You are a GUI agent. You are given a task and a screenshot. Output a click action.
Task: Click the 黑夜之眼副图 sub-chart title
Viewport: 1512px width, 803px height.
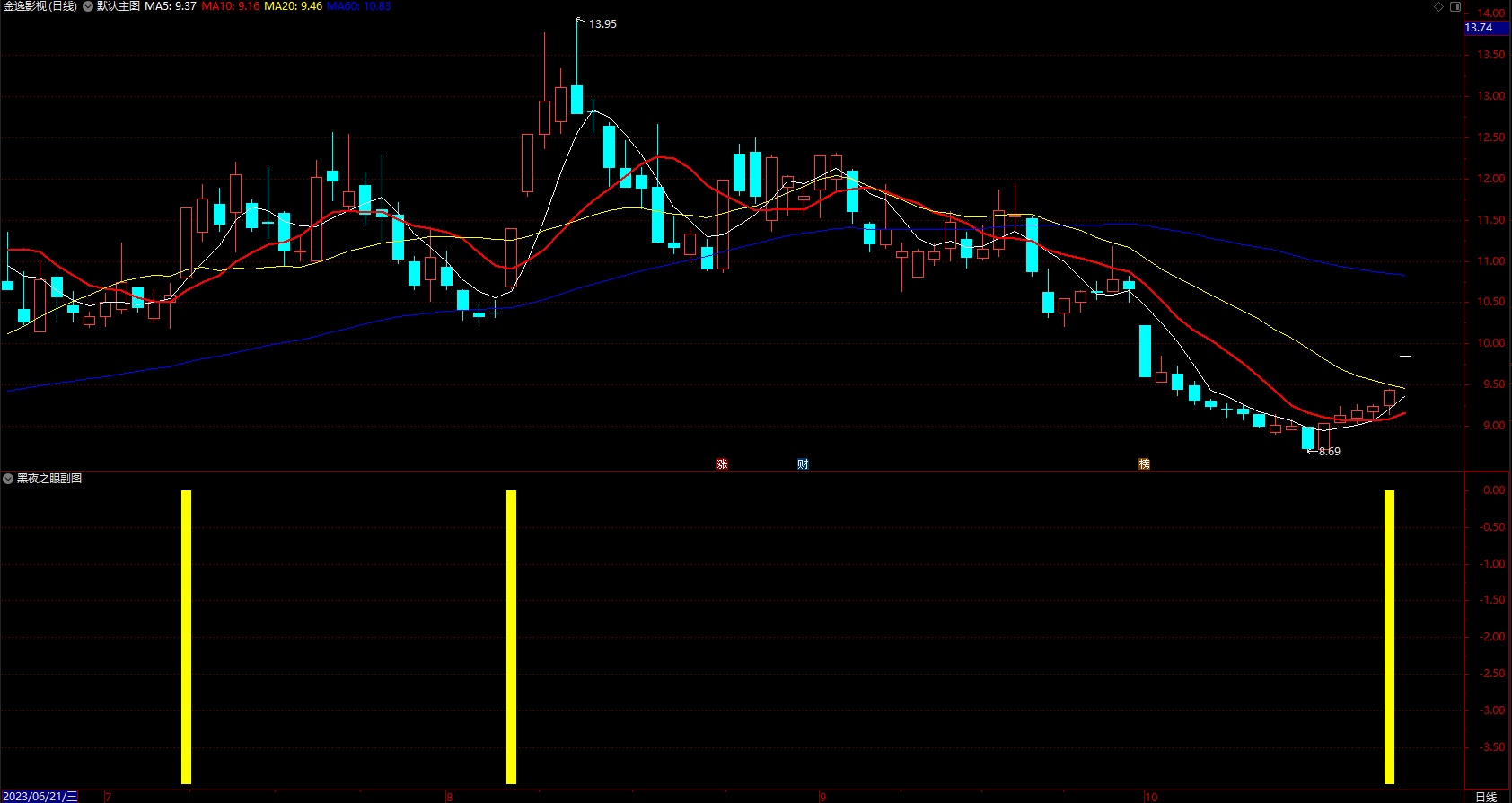click(49, 479)
